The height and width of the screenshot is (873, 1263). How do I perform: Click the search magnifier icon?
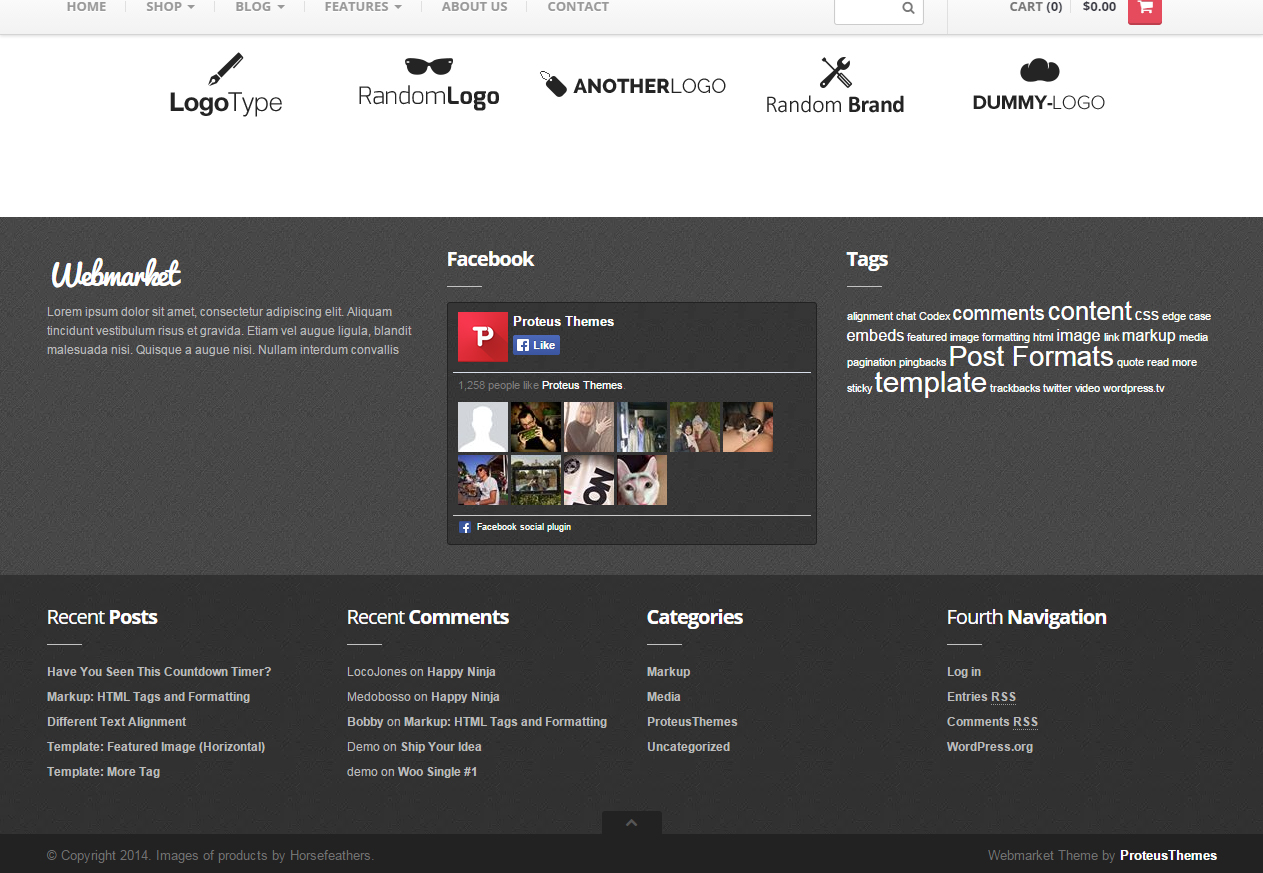(908, 8)
